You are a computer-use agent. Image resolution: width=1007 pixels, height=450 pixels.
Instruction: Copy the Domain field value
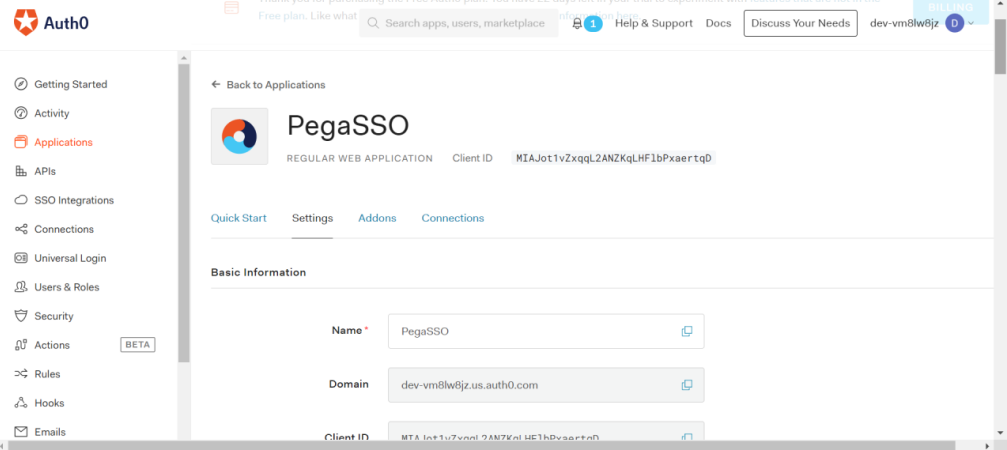tap(687, 385)
